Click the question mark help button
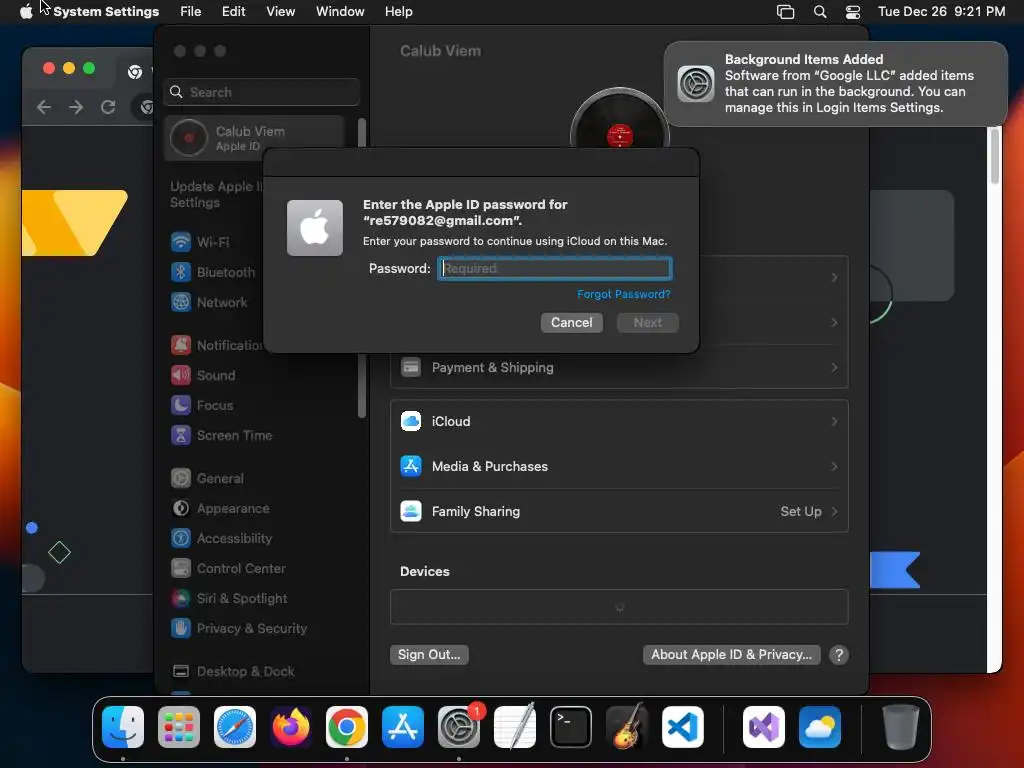Screen dimensions: 1024x768 [839, 655]
